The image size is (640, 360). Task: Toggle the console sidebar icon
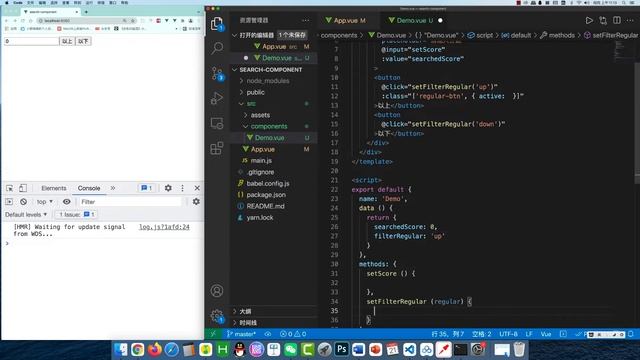tap(9, 202)
